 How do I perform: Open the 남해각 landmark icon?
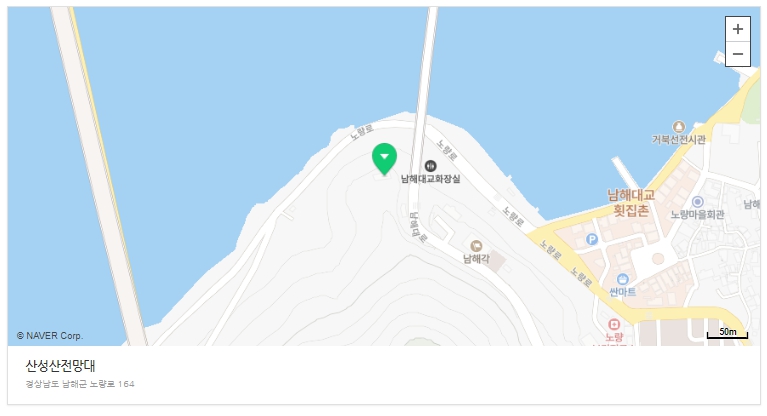pos(476,246)
